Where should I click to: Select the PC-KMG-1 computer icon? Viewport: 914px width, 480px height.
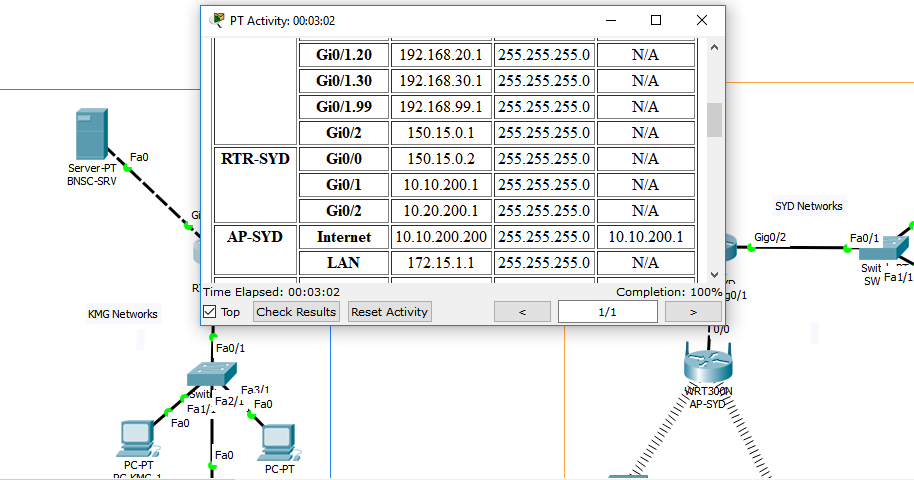(138, 439)
